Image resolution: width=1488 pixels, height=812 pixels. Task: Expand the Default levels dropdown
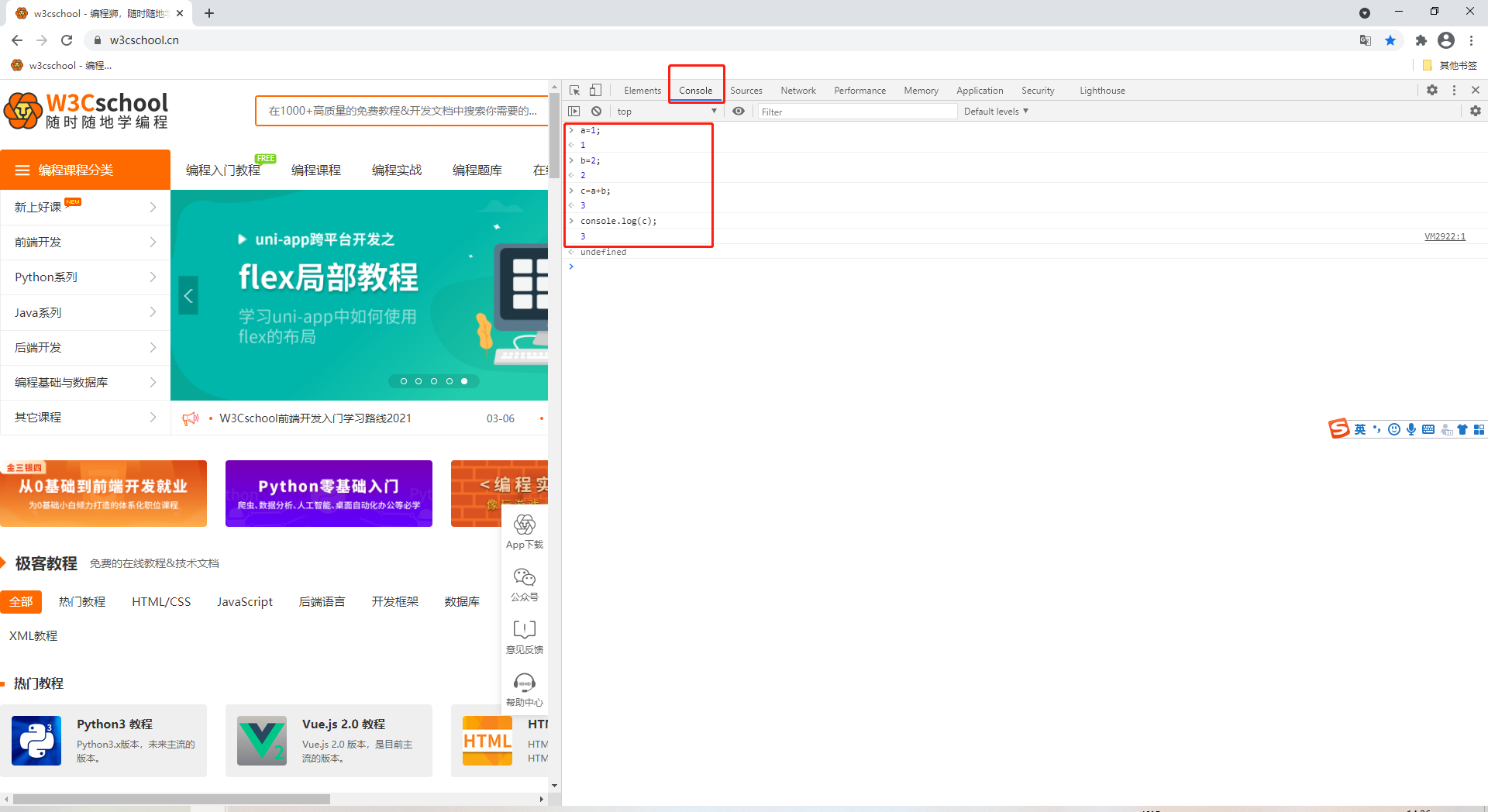(996, 112)
